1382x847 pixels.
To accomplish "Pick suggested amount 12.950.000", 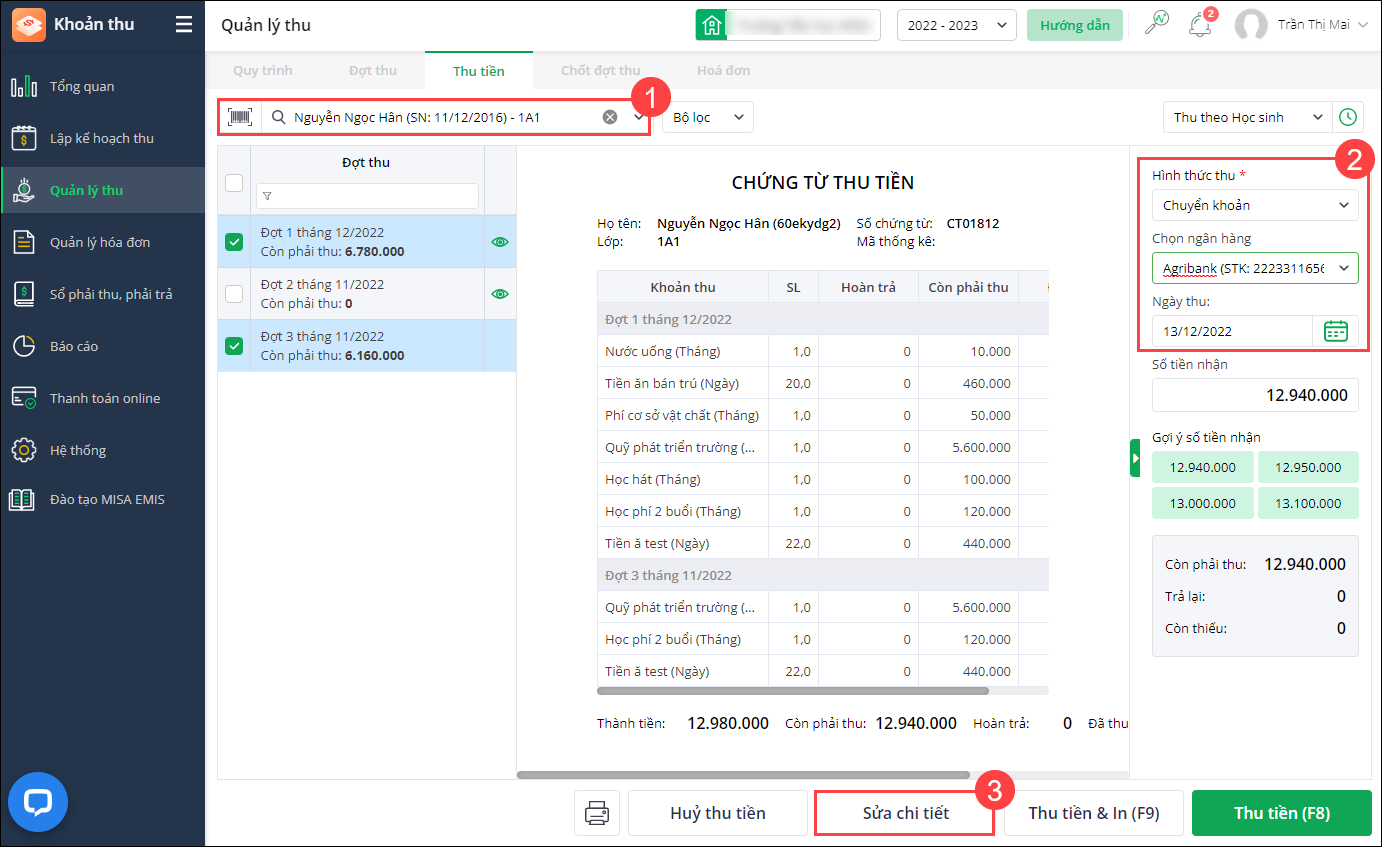I will pos(1308,467).
